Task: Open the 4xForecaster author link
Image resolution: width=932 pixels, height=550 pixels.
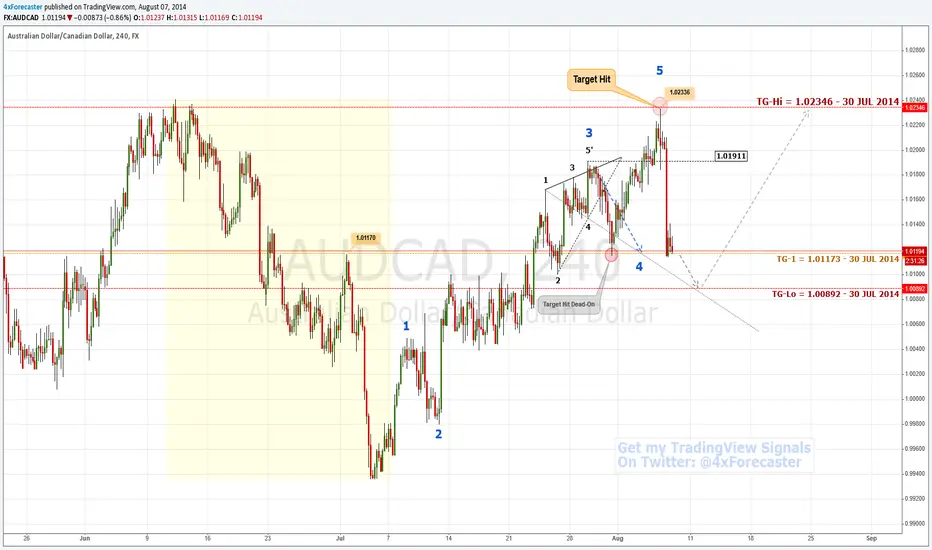Action: 23,7
